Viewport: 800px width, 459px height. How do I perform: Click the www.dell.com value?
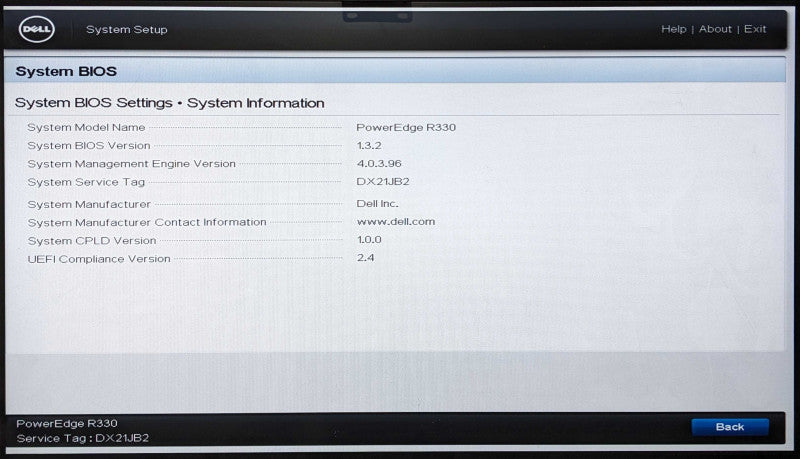396,222
